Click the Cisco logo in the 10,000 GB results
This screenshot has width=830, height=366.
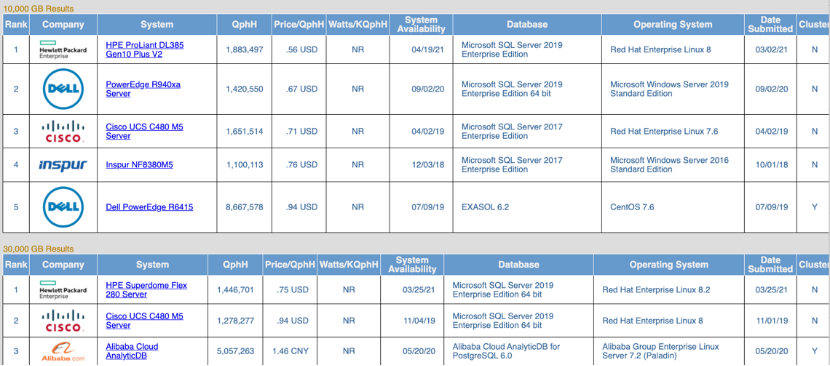click(x=63, y=131)
